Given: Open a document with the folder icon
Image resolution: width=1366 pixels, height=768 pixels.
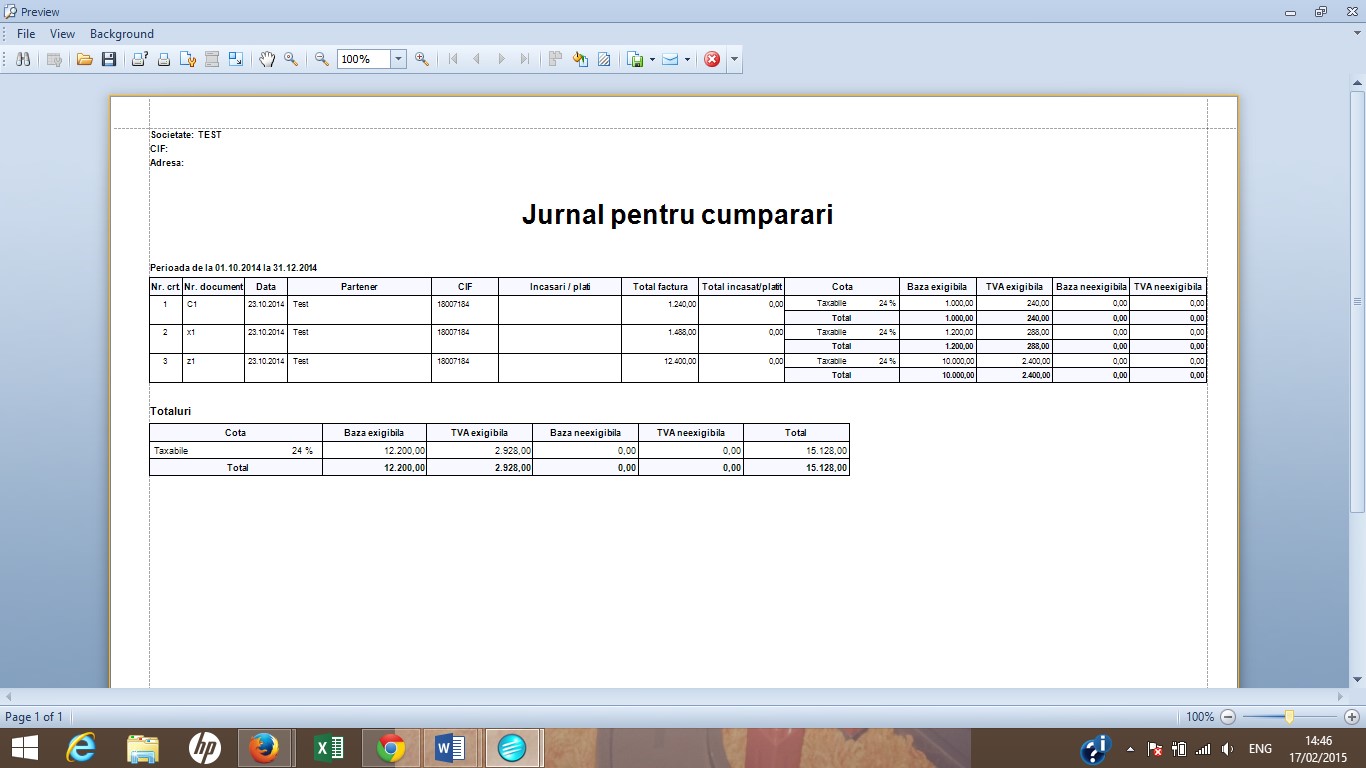Looking at the screenshot, I should [84, 59].
